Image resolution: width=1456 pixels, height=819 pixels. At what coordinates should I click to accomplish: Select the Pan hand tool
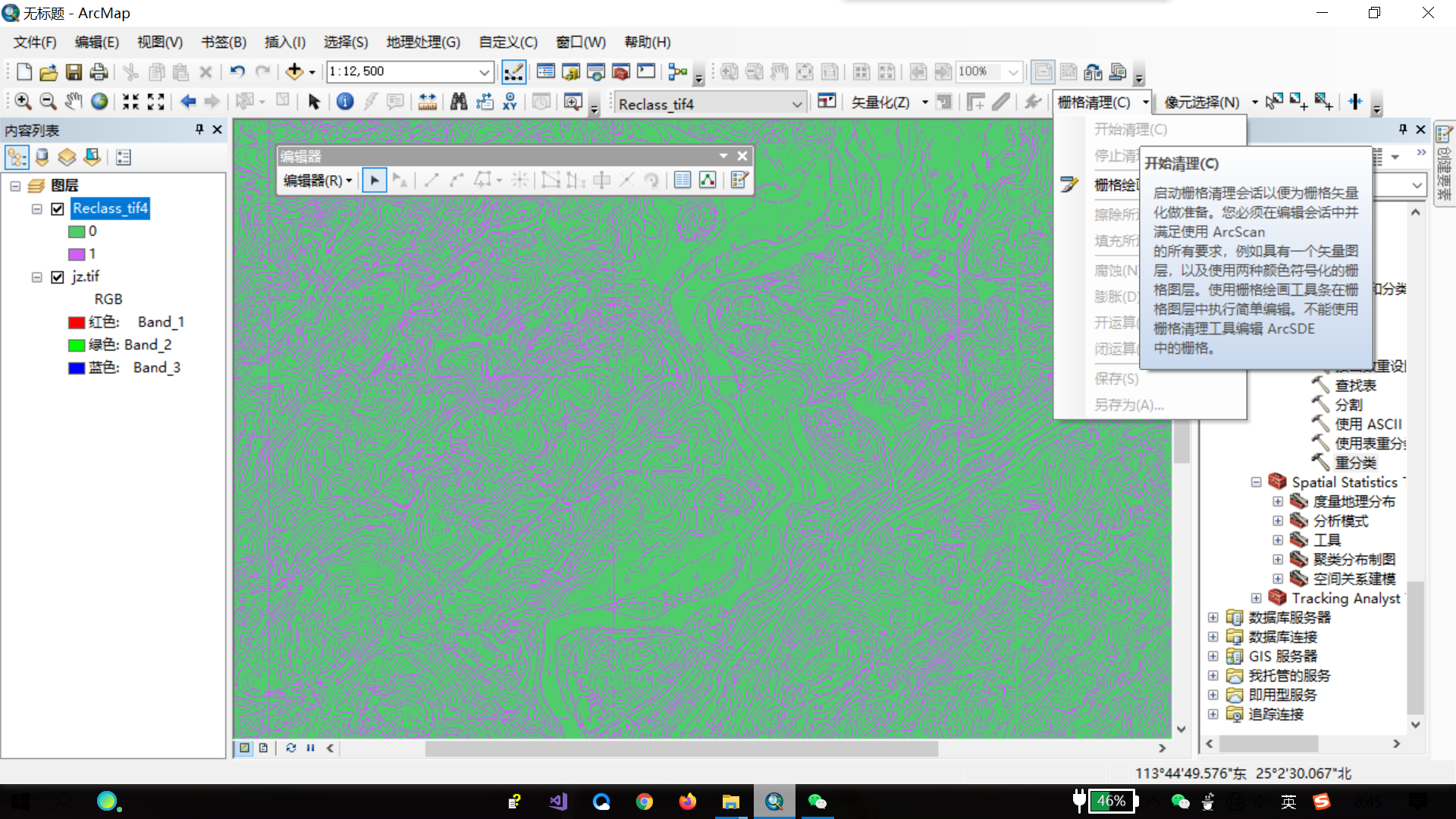click(x=74, y=102)
